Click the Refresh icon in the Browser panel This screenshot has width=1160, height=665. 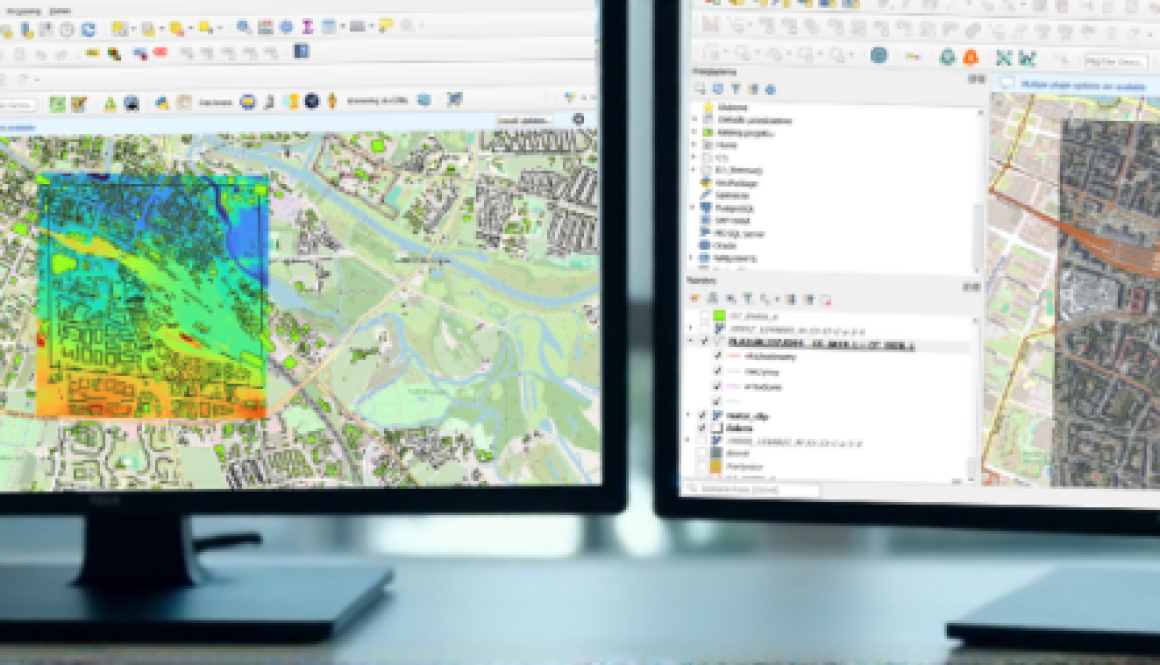pyautogui.click(x=717, y=85)
